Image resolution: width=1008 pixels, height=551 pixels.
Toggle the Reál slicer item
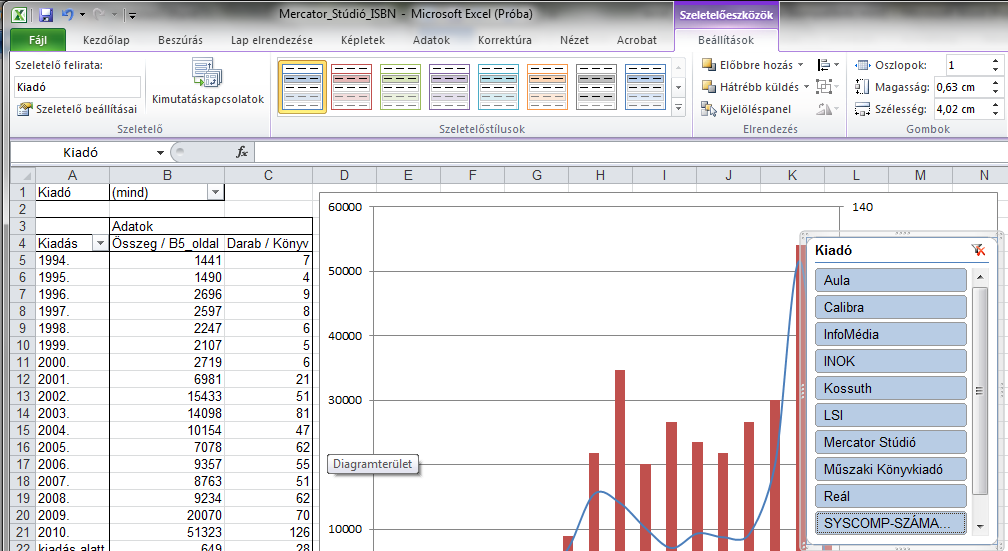pos(890,496)
